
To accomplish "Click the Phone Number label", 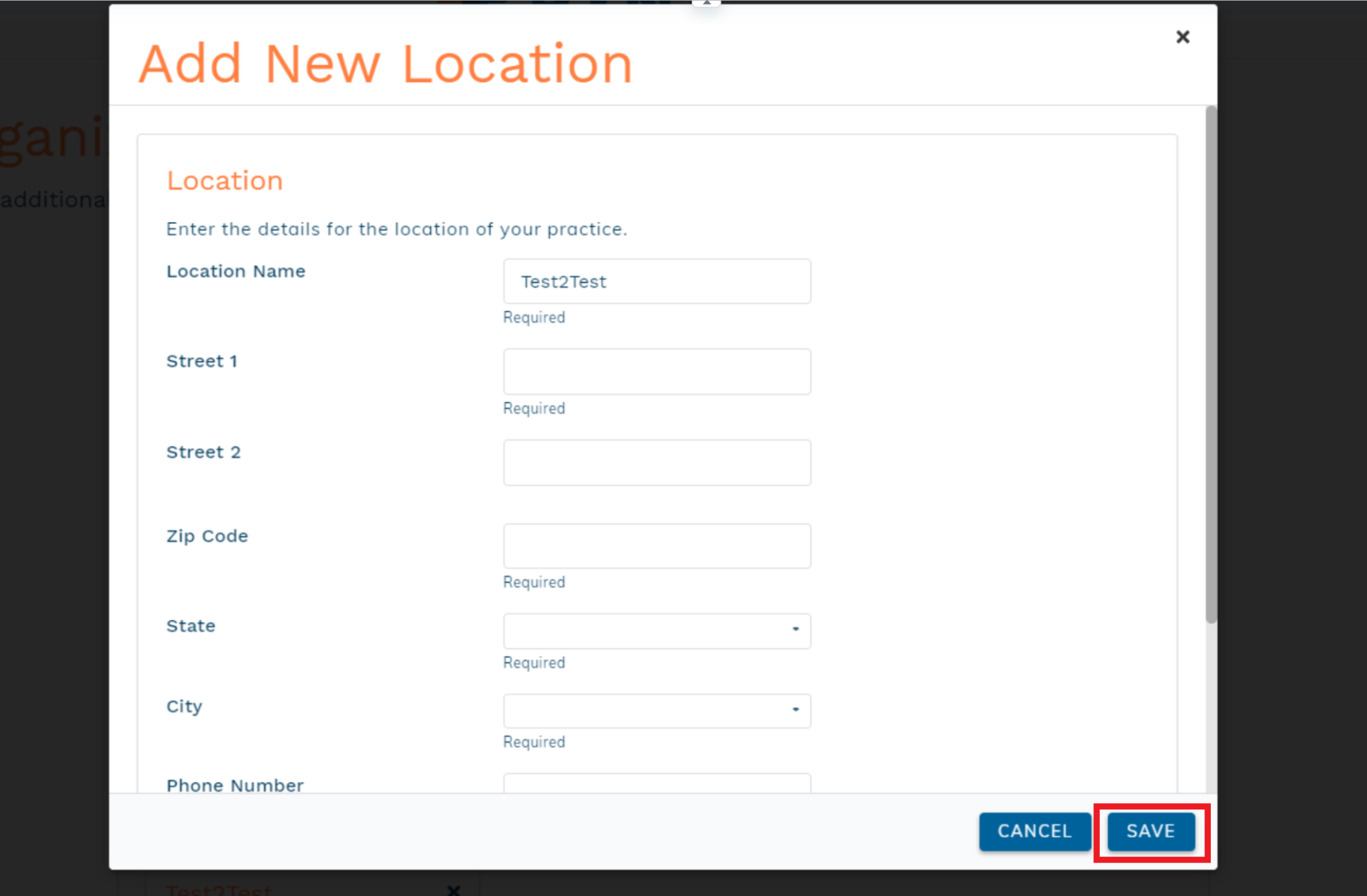I will 235,785.
